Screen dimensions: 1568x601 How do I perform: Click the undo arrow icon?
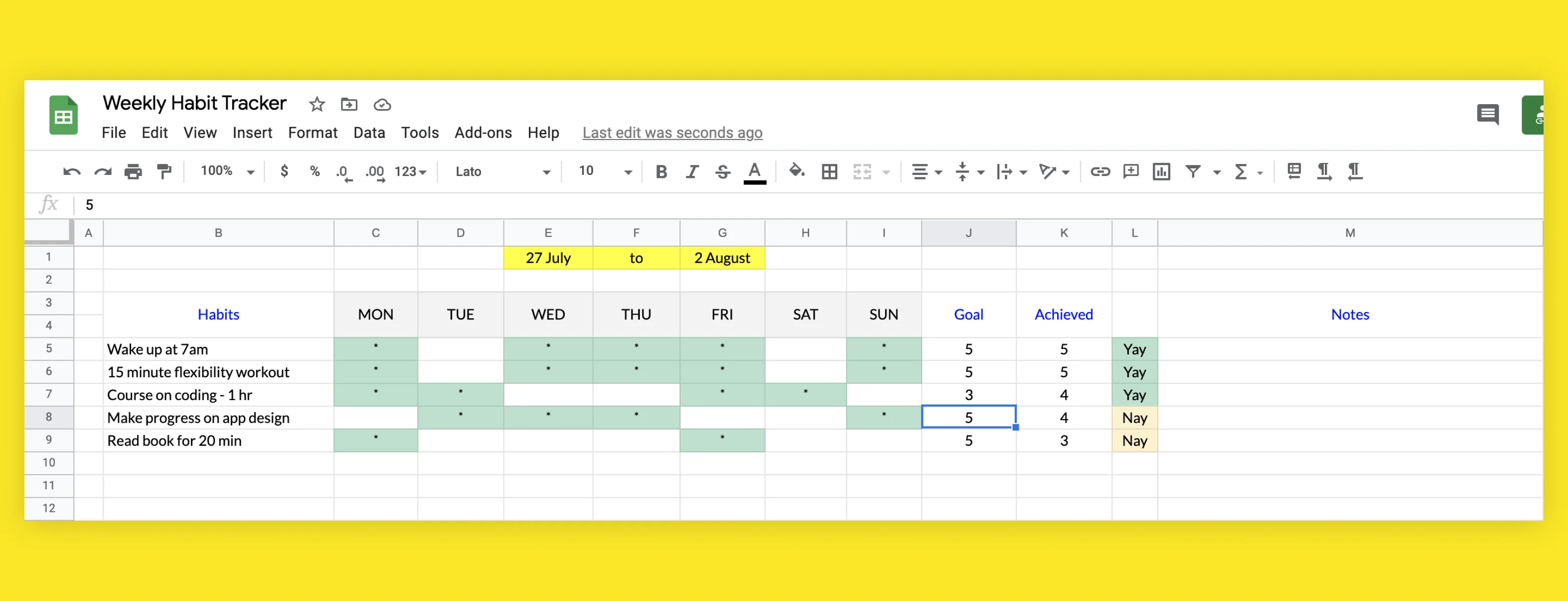click(71, 172)
